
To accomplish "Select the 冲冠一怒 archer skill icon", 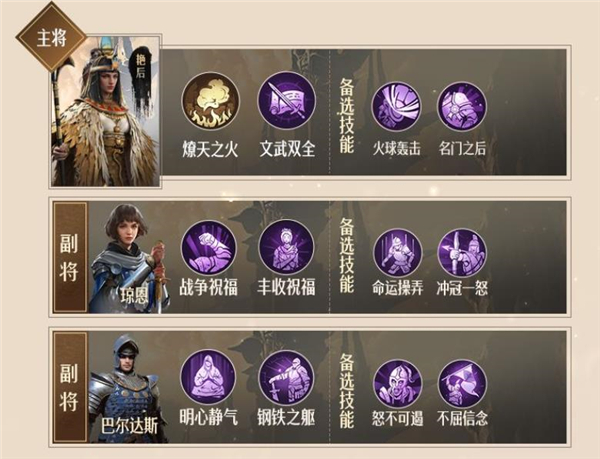I will pos(462,253).
